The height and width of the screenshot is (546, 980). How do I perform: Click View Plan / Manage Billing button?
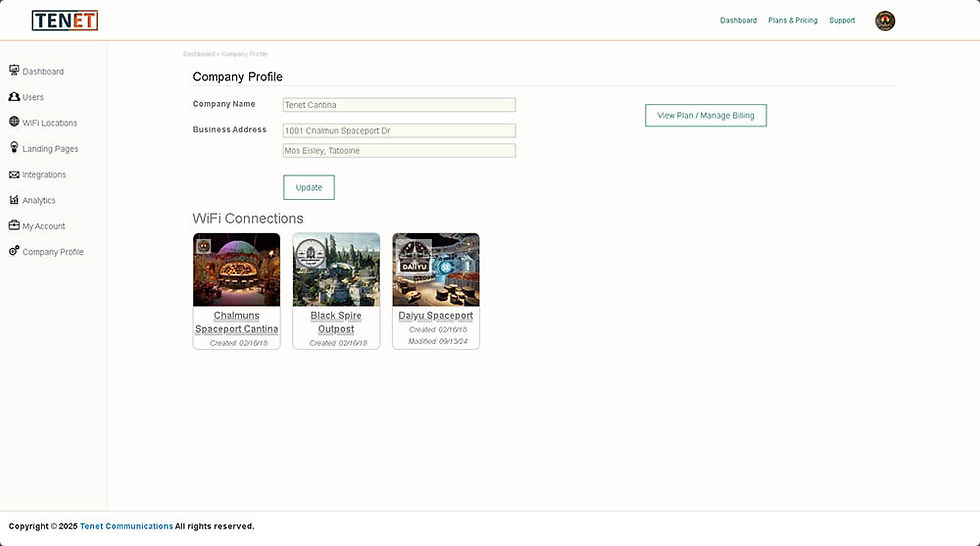pos(706,116)
